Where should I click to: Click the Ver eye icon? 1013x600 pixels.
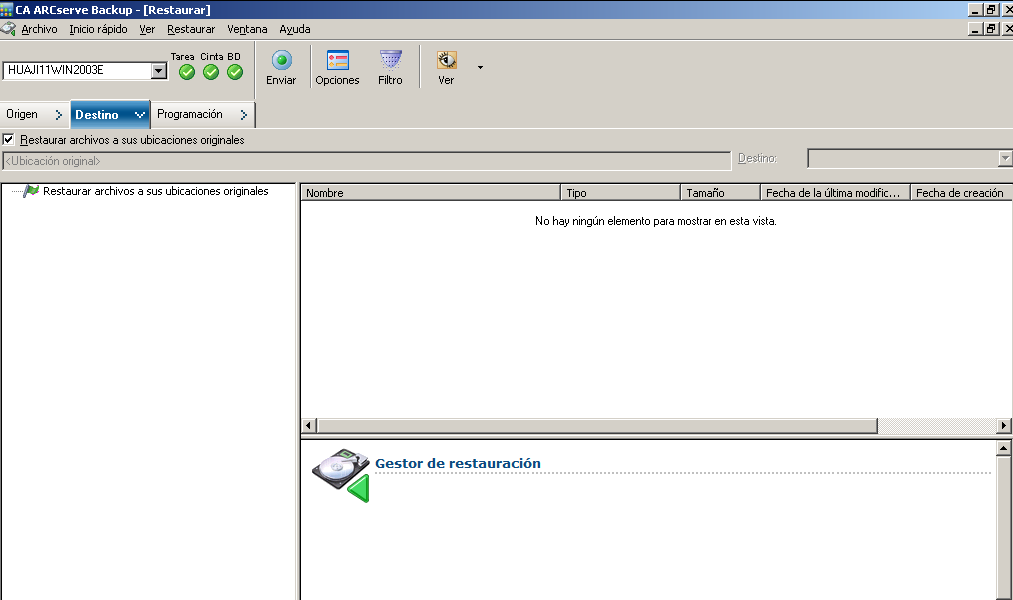coord(446,60)
